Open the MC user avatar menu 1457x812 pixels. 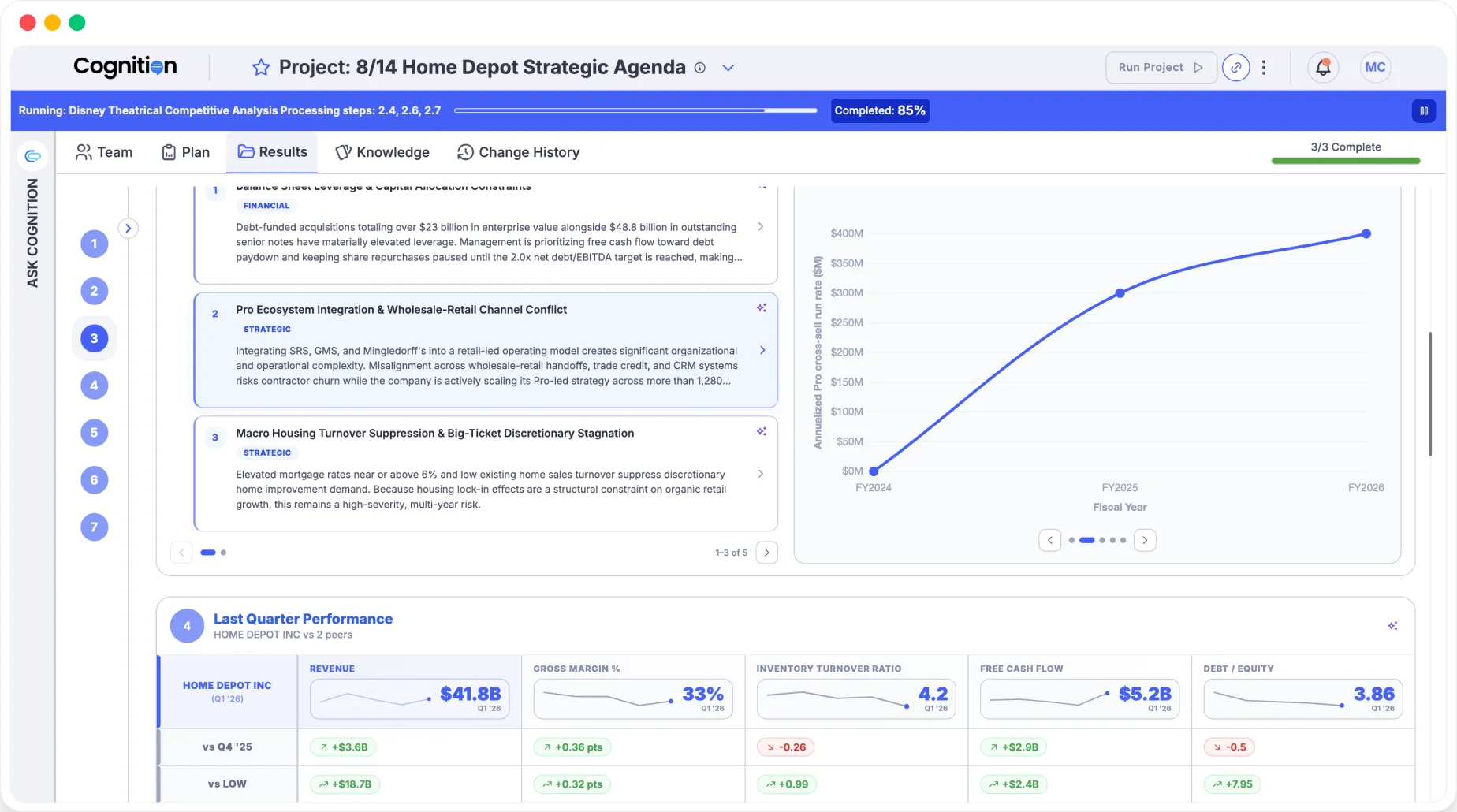tap(1376, 68)
